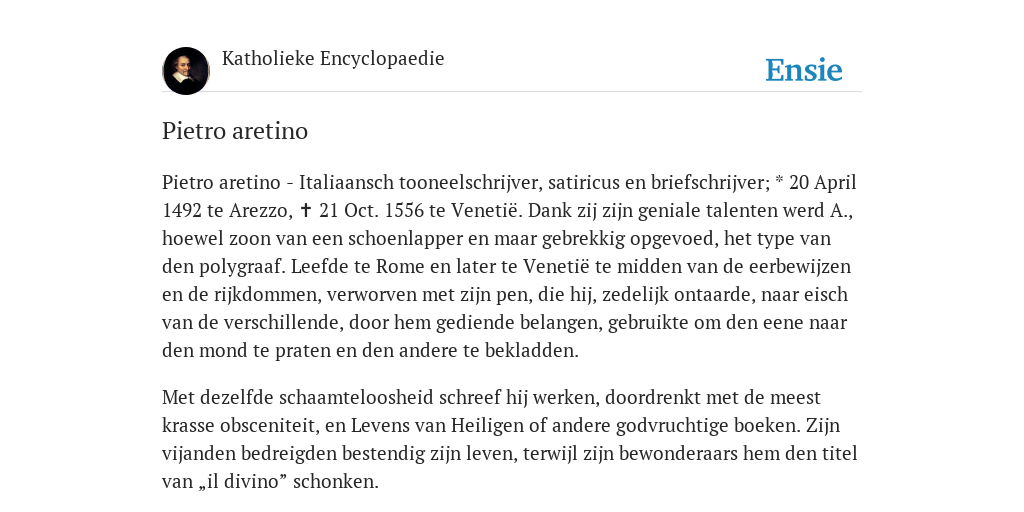1024x512 pixels.
Task: Click the cross death symbol before '21 Oct.'
Action: click(x=305, y=210)
